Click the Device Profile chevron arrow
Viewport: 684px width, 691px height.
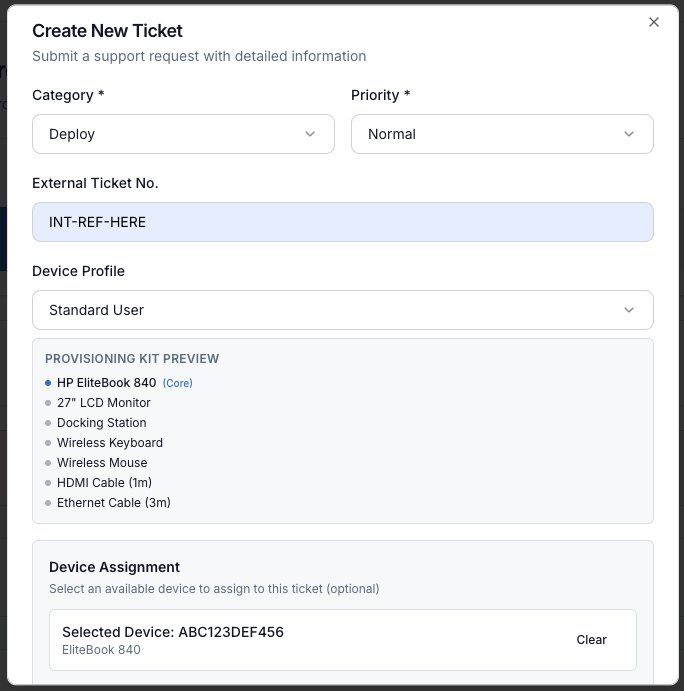coord(629,310)
